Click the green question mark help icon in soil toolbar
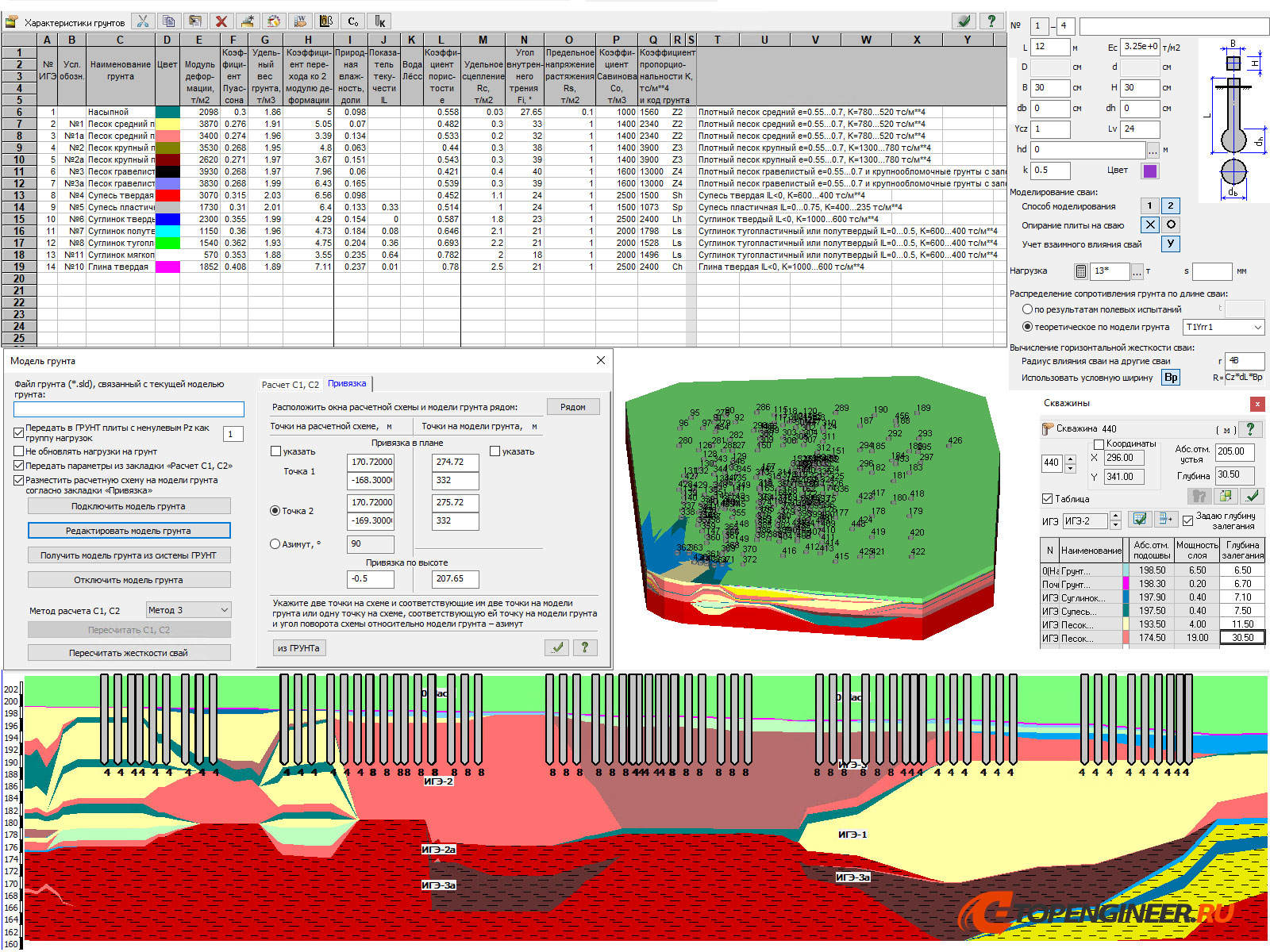 (x=991, y=21)
